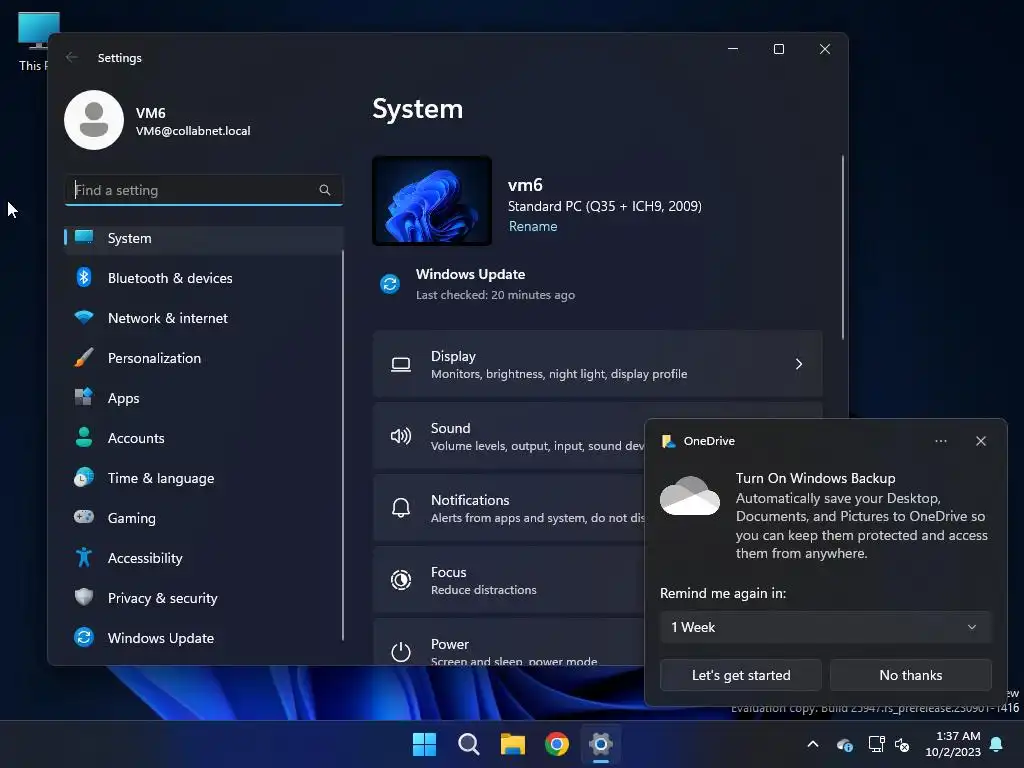Open the Windows Start menu
1024x768 pixels.
(424, 744)
